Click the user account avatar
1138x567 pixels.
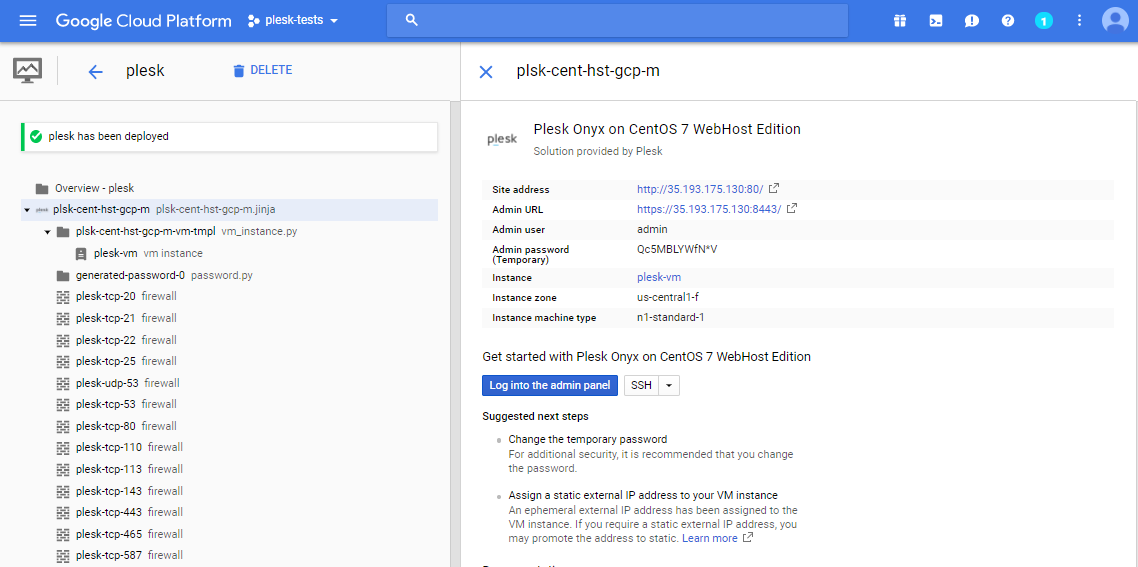coord(1114,21)
